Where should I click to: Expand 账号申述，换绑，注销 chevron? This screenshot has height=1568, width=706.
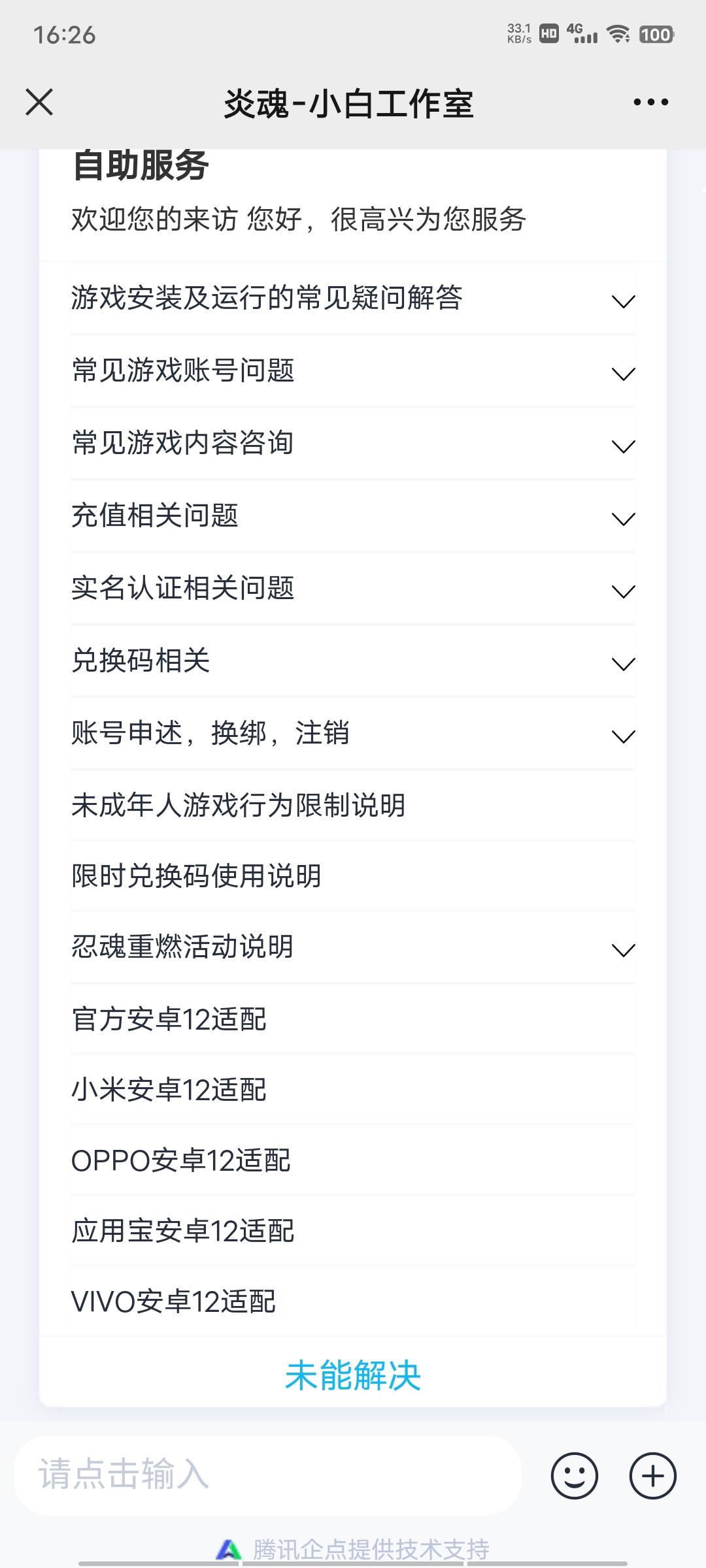click(623, 736)
